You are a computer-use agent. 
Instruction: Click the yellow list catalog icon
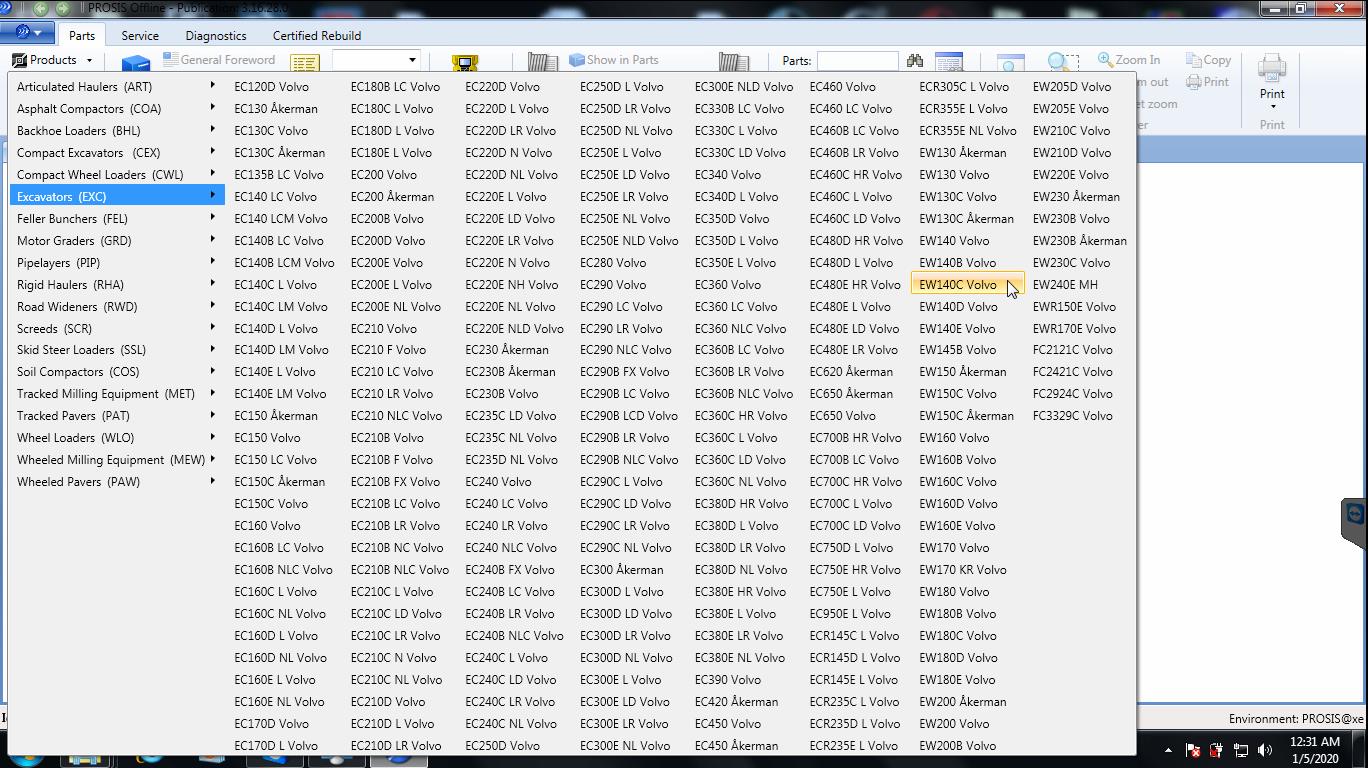pos(305,63)
